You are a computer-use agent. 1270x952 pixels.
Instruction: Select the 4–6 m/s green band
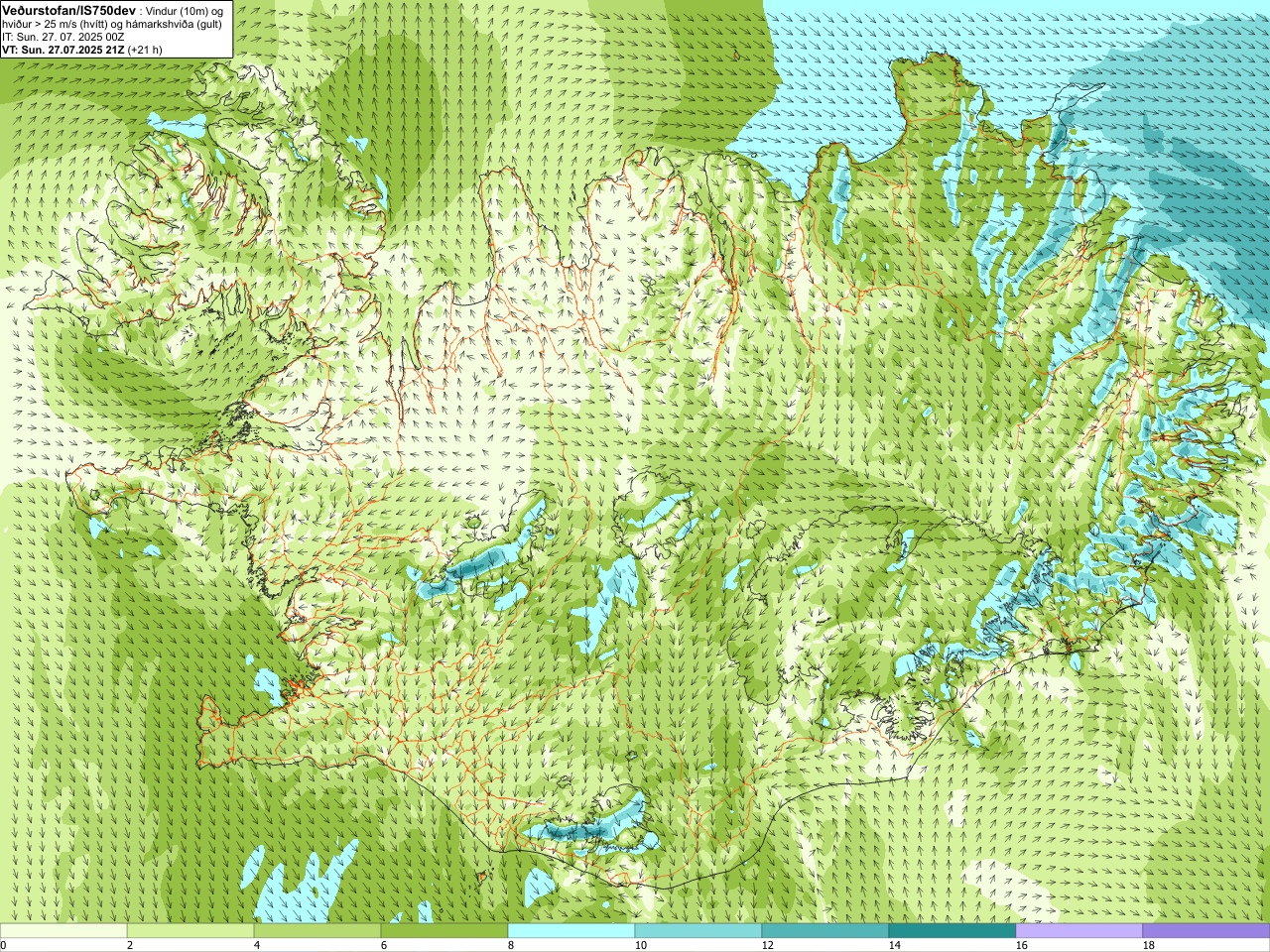(317, 931)
